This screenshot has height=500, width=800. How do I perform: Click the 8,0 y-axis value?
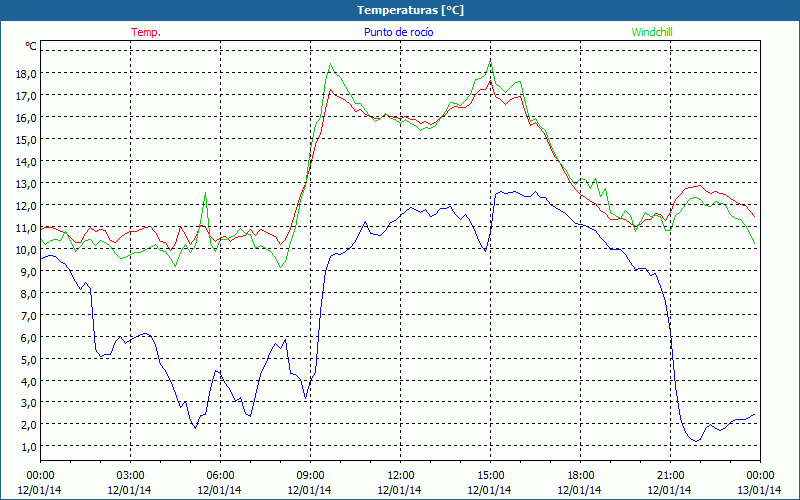29,293
